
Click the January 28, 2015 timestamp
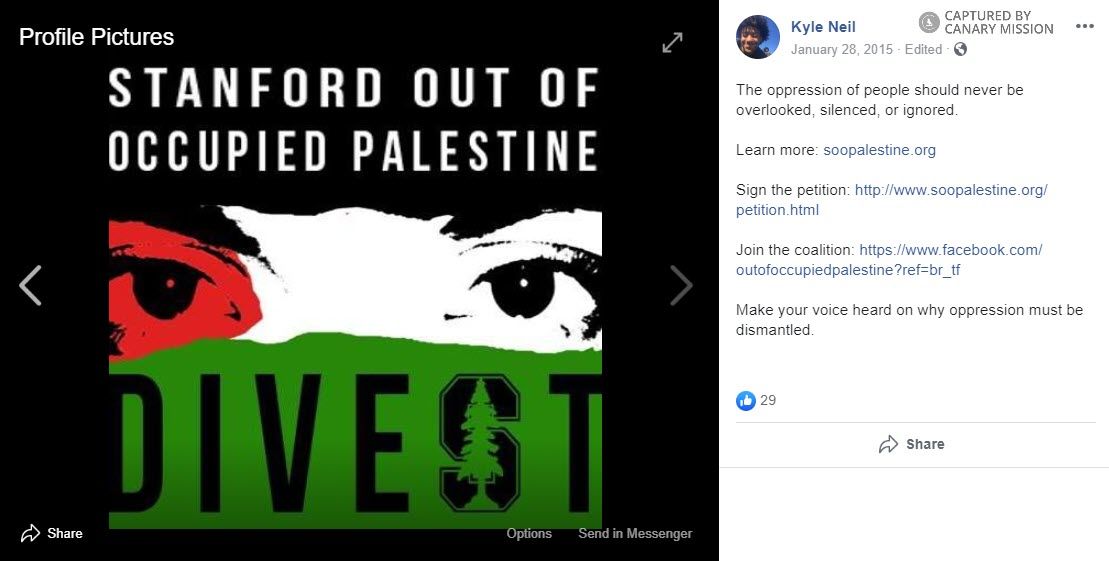coord(841,49)
